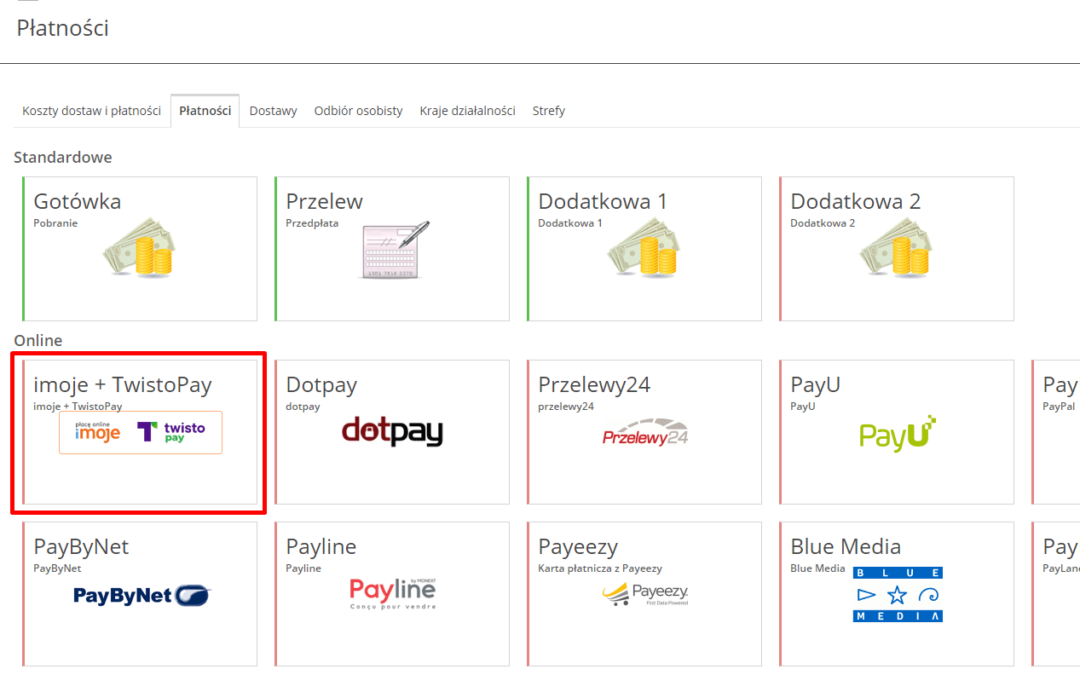Click the 'Przedpłata' subtitle under Przelew
Image resolution: width=1080 pixels, height=675 pixels.
coord(311,223)
